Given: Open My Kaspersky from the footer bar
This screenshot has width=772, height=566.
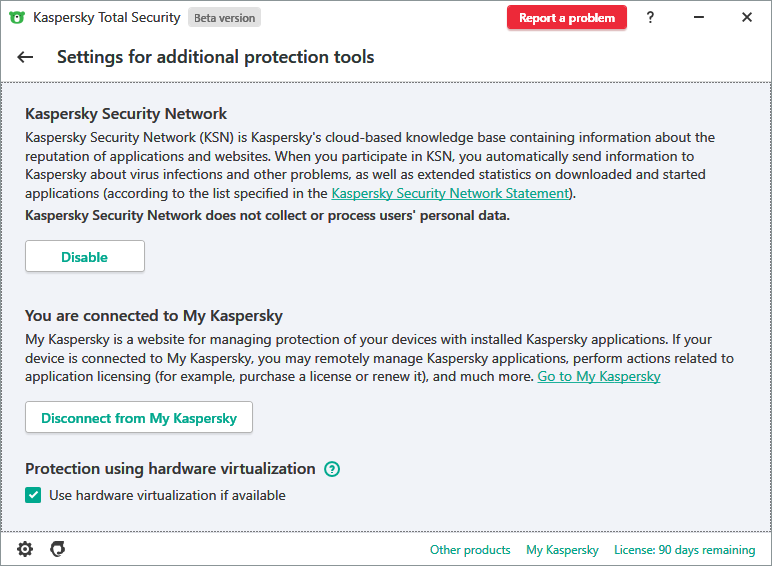Looking at the screenshot, I should coord(562,550).
